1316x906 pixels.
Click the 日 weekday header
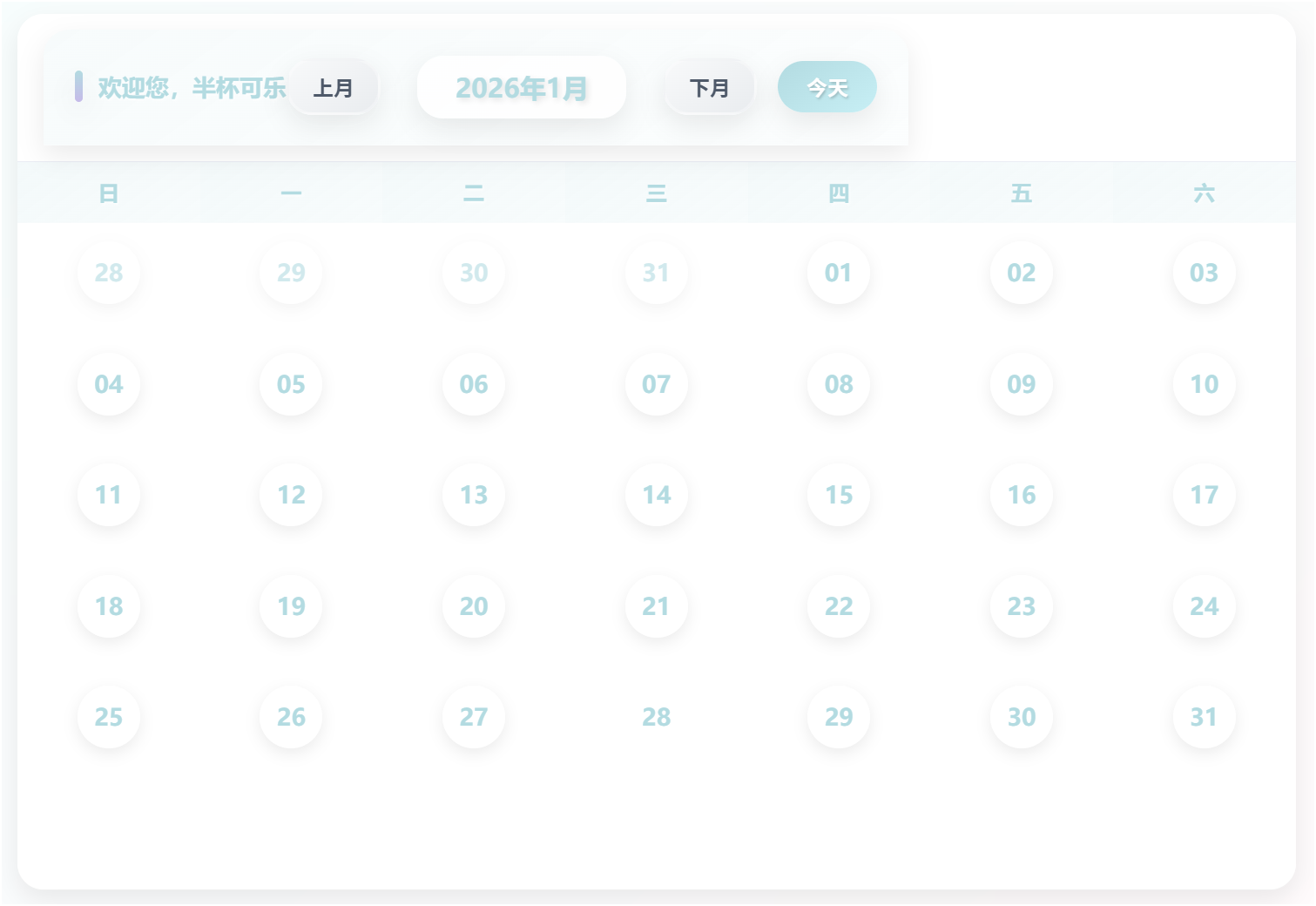(109, 193)
